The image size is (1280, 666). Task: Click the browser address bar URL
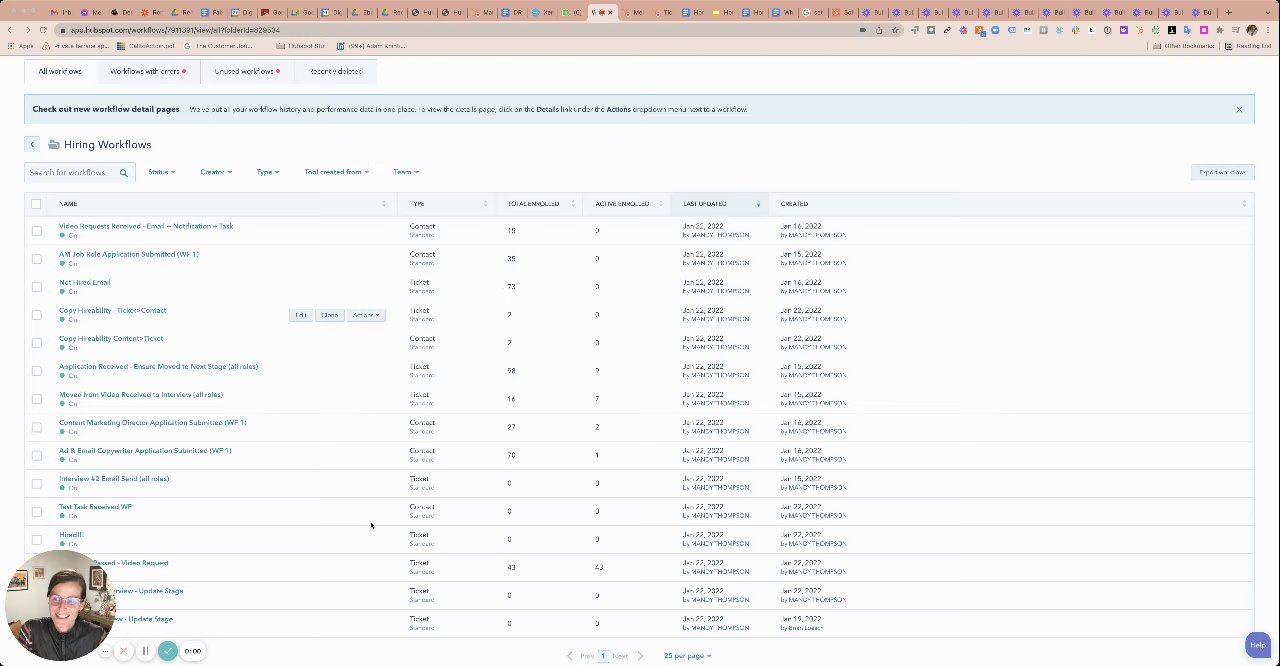point(175,30)
